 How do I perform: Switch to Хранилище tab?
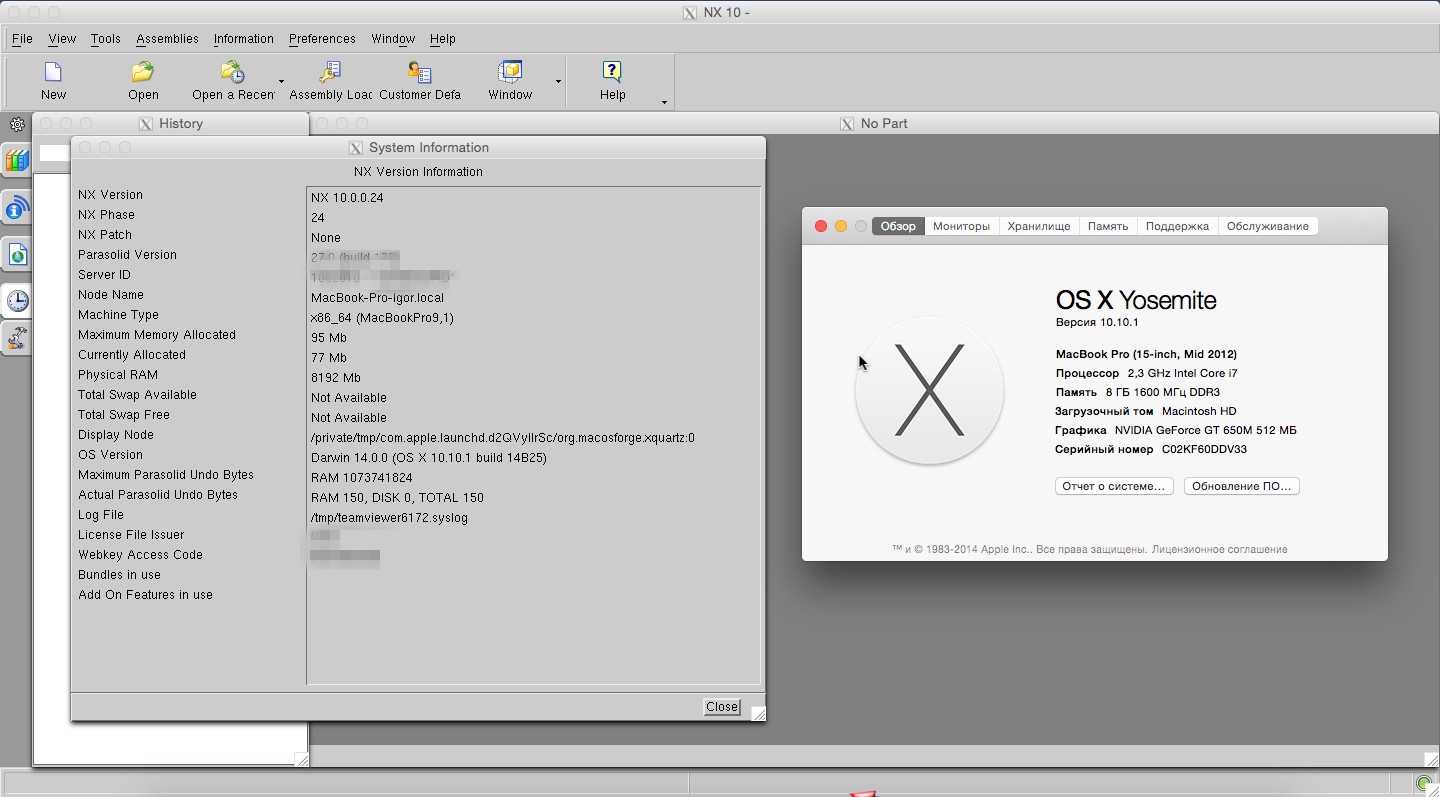point(1039,226)
